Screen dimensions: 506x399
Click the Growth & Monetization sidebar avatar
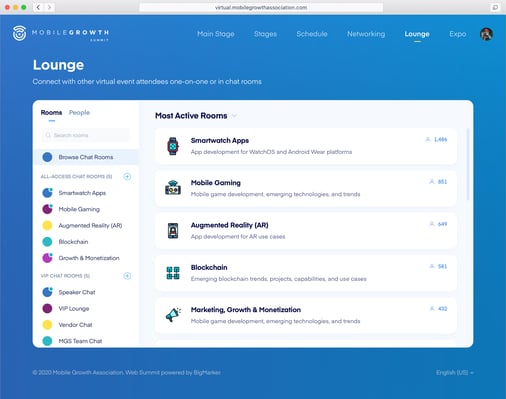[x=47, y=258]
